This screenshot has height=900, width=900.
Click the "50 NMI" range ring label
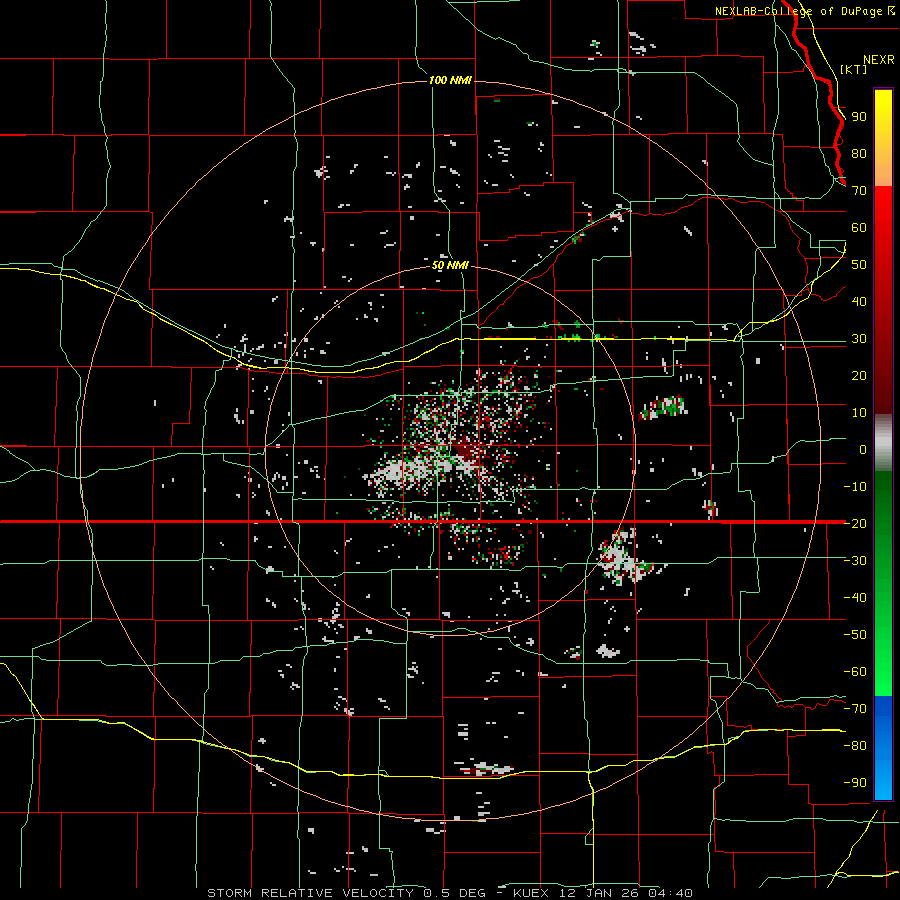click(x=451, y=265)
